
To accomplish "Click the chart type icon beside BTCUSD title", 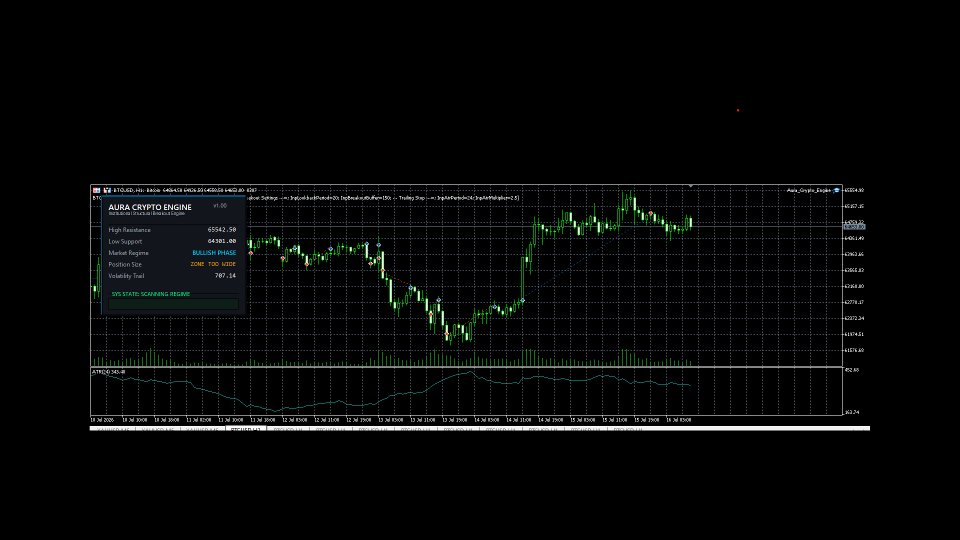I will [x=107, y=190].
